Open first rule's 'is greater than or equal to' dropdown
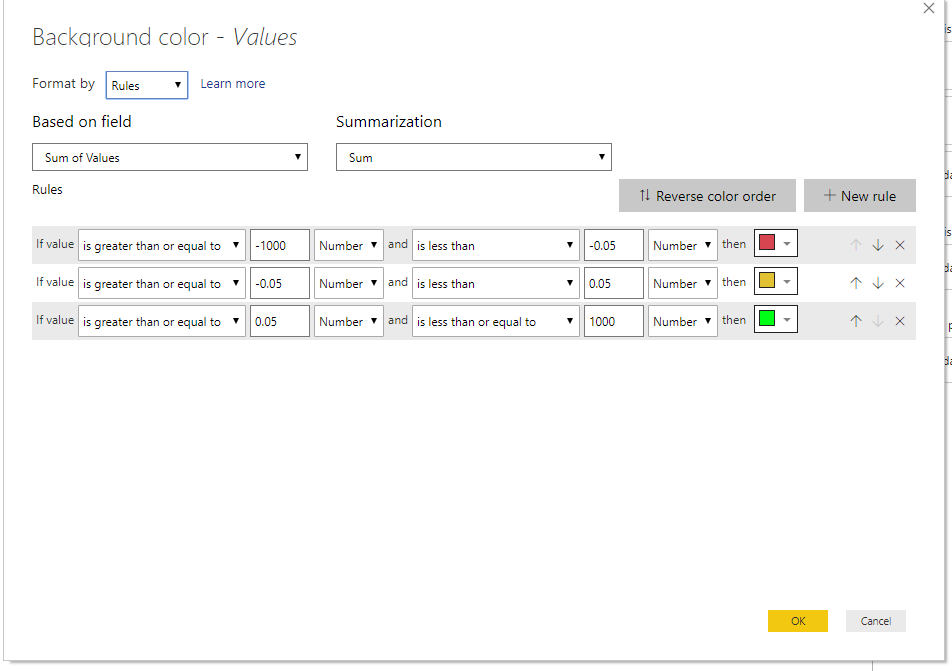Screen dimensions: 952x671 pos(162,245)
